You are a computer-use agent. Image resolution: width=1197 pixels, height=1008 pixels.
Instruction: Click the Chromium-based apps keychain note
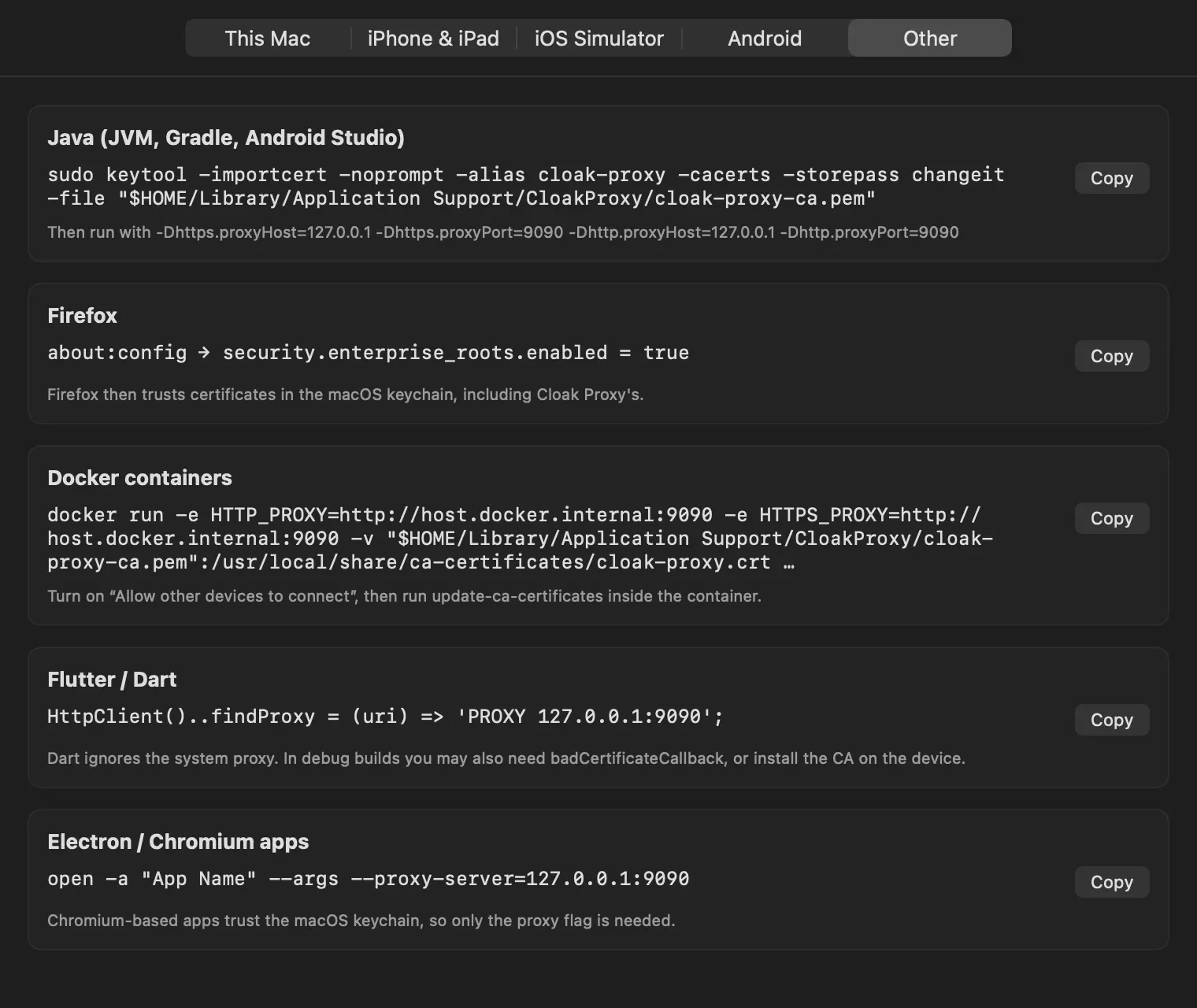(361, 921)
